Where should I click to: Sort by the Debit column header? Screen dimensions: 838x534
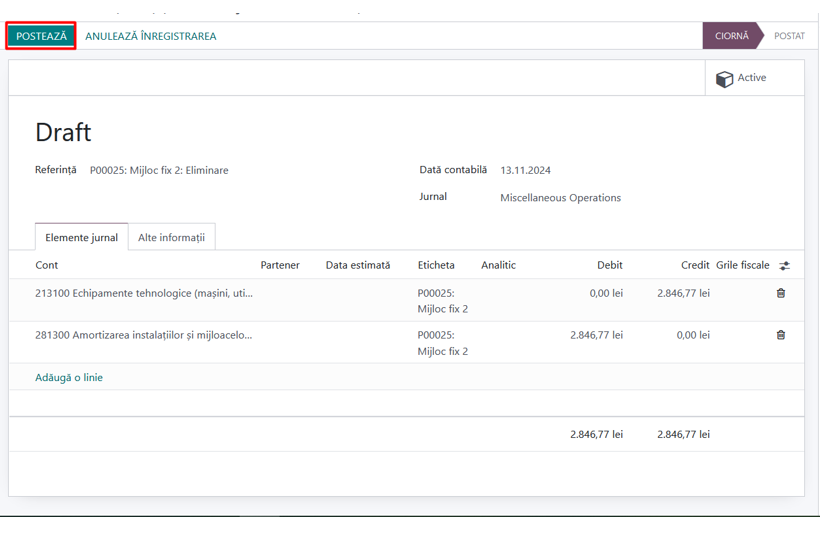click(x=610, y=265)
